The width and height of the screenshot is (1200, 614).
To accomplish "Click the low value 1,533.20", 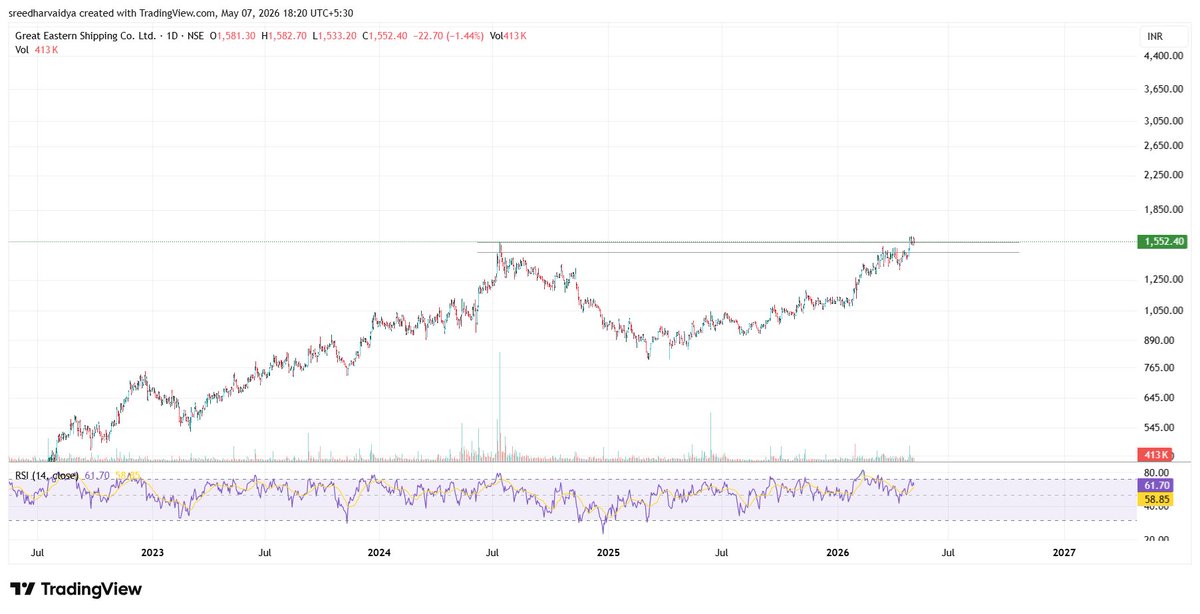I will coord(338,36).
